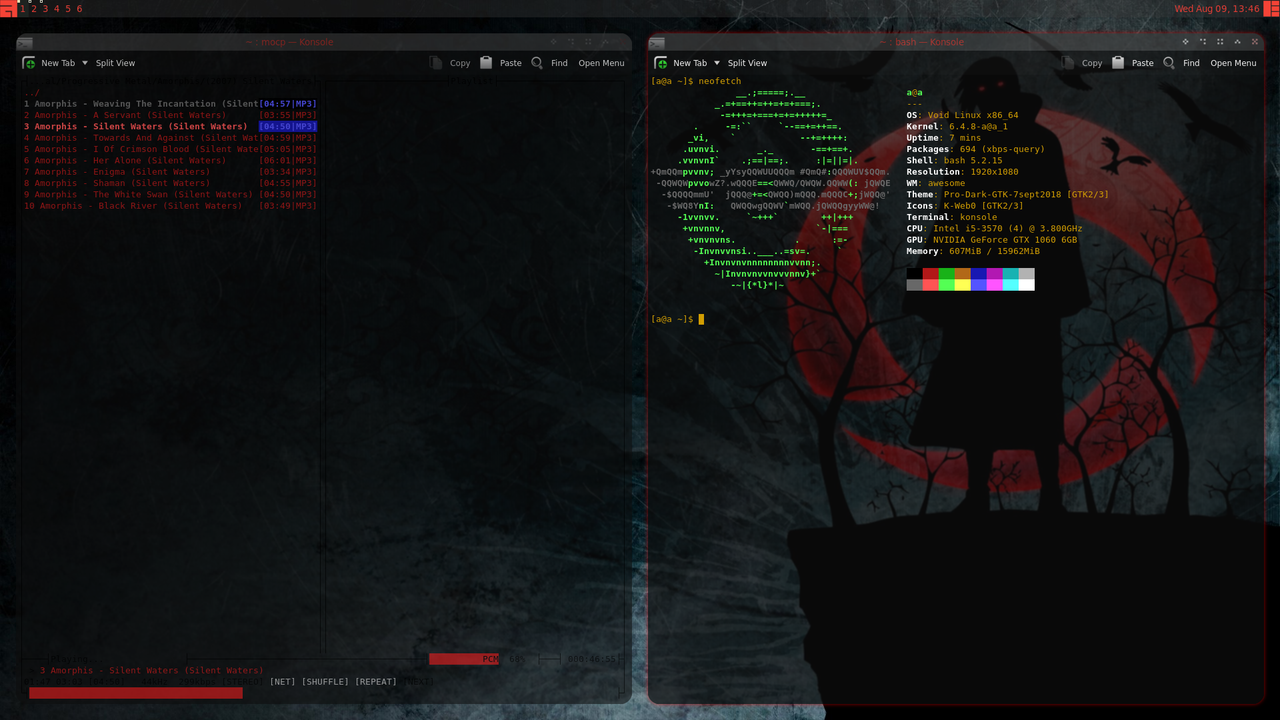
Task: Click the Memory: 607MiB / 15962MiB line
Action: point(973,251)
